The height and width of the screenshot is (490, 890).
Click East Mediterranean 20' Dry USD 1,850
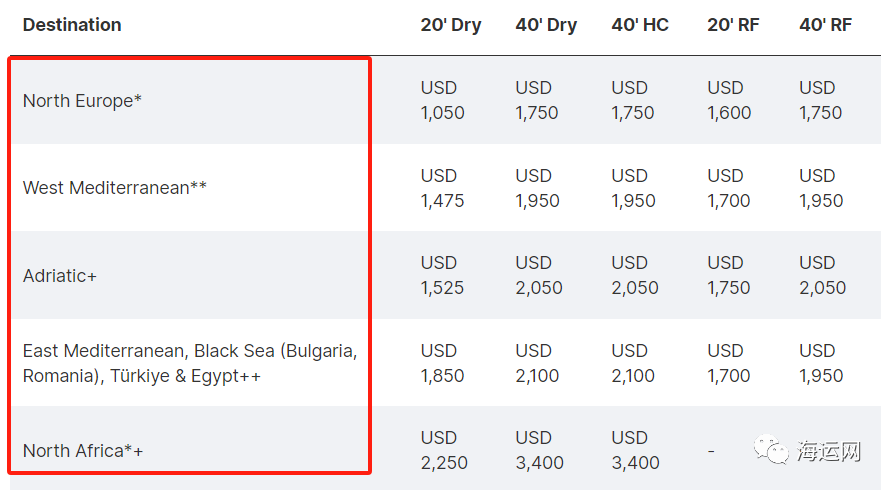[442, 363]
